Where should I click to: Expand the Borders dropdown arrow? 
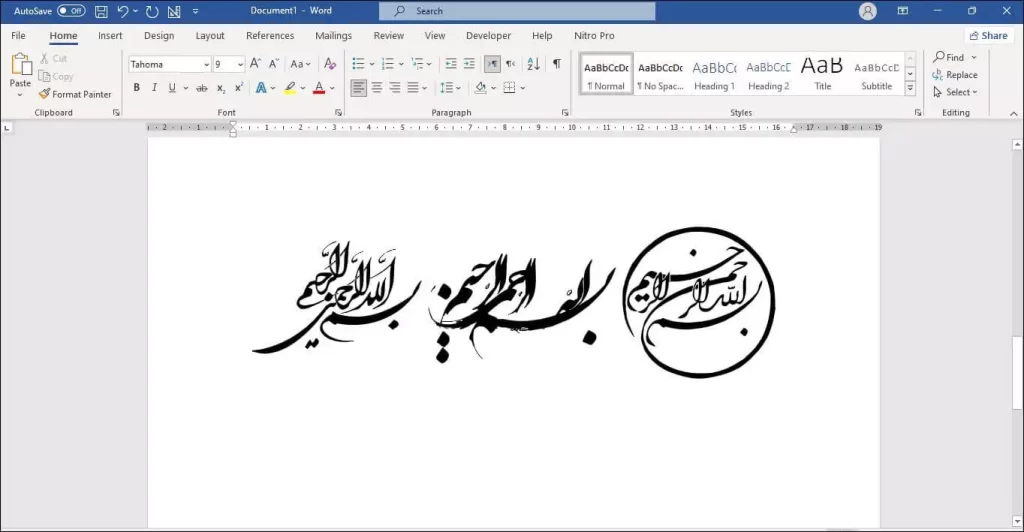pyautogui.click(x=522, y=87)
